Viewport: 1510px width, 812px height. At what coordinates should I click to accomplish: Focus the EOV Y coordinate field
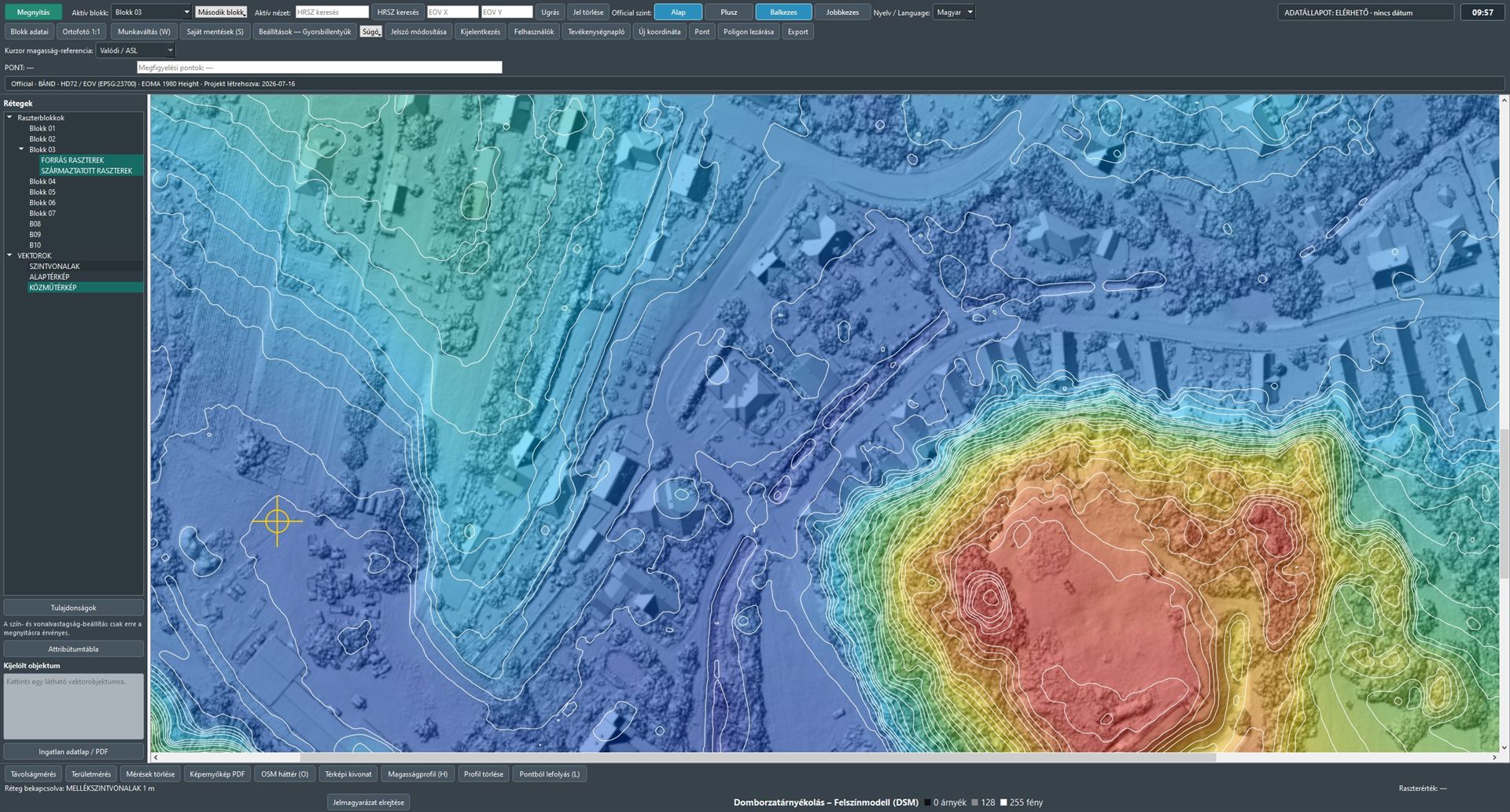tap(507, 13)
